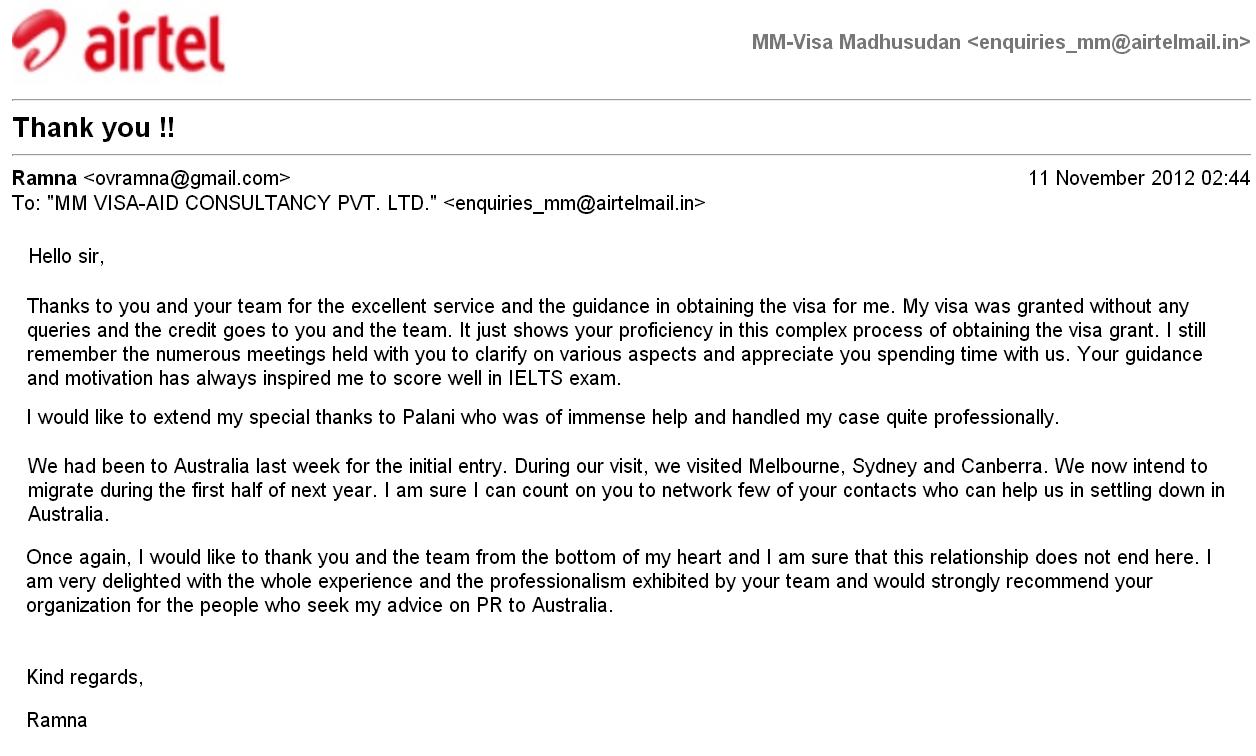Click the enquiries_mm@airtelmail.in recipient address
1256x756 pixels.
574,203
